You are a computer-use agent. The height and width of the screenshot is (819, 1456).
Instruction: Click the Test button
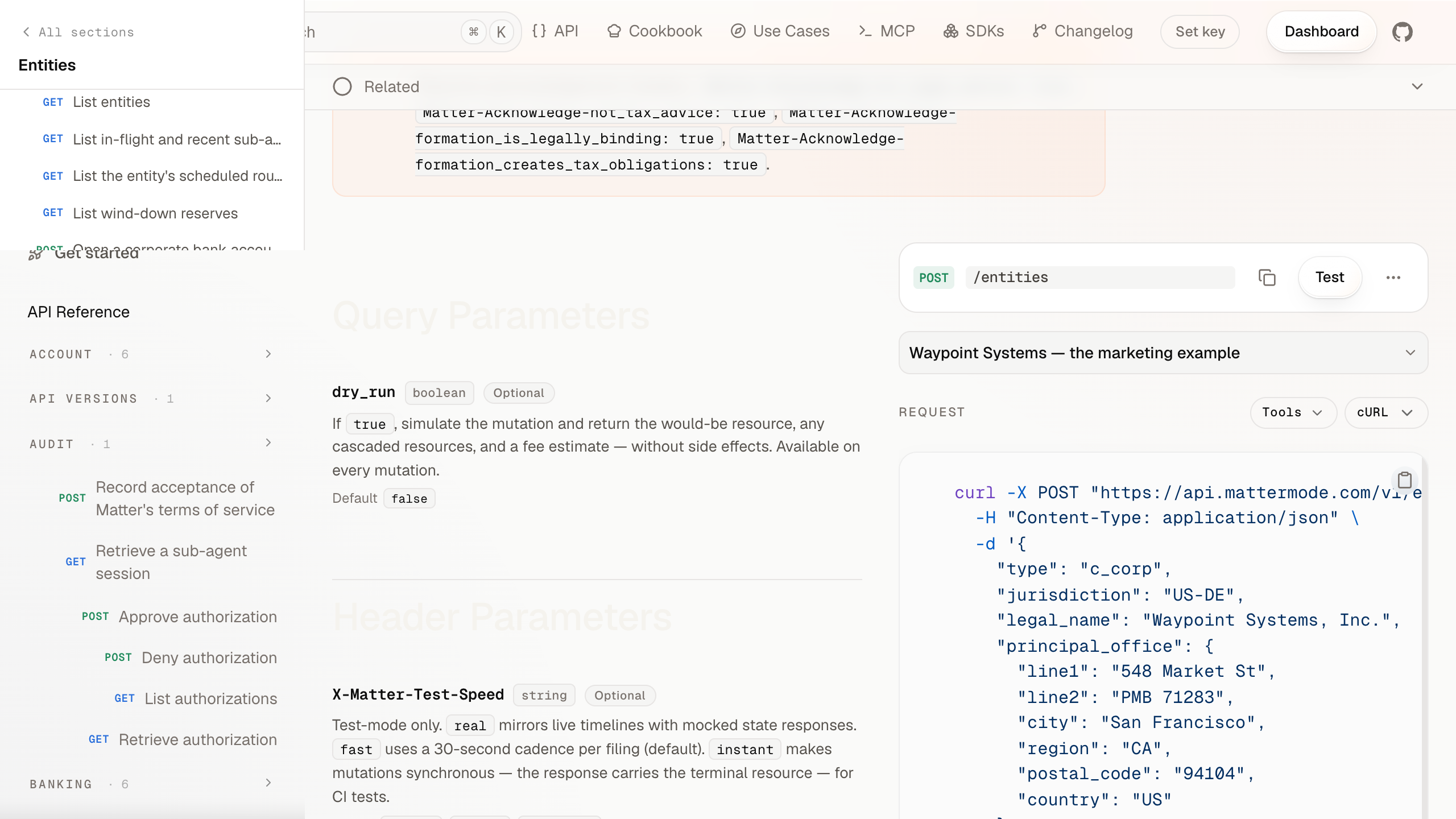[x=1330, y=277]
